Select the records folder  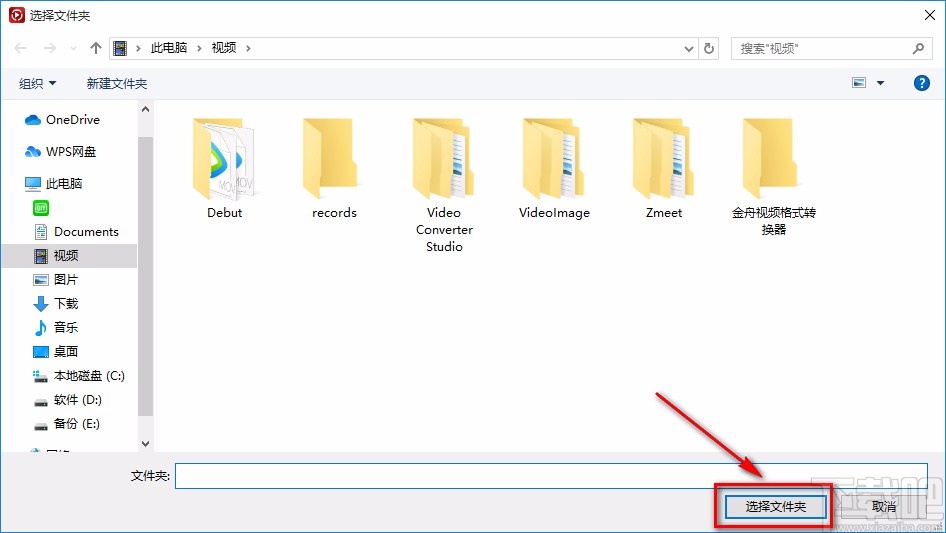pyautogui.click(x=334, y=168)
